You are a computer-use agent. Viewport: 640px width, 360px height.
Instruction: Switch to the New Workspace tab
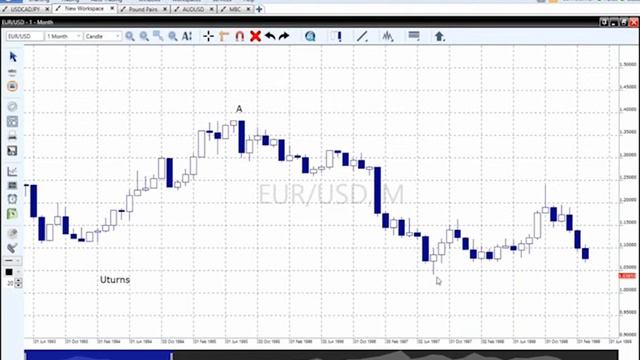[x=84, y=9]
